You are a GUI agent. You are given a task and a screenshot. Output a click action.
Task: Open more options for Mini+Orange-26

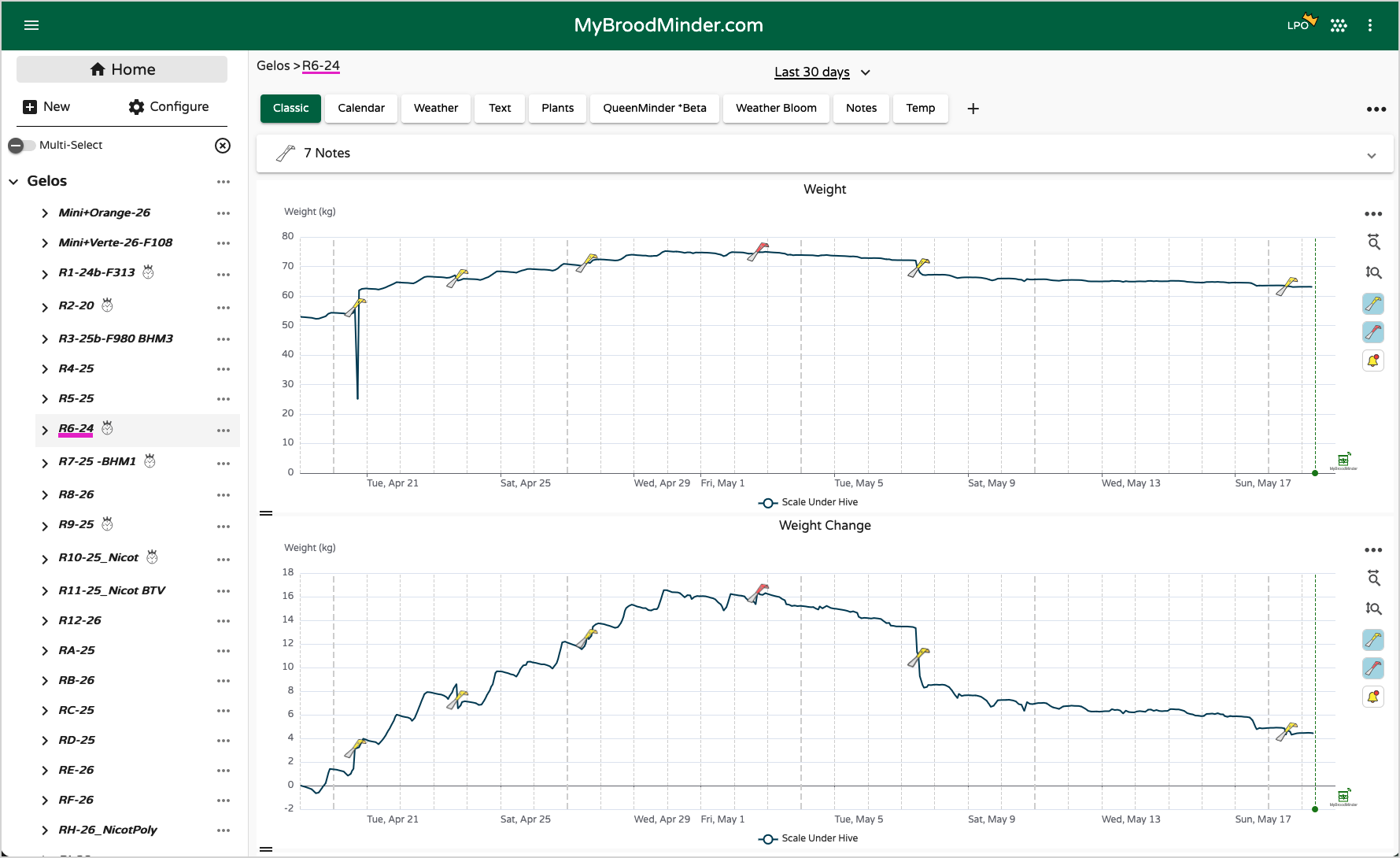(223, 213)
